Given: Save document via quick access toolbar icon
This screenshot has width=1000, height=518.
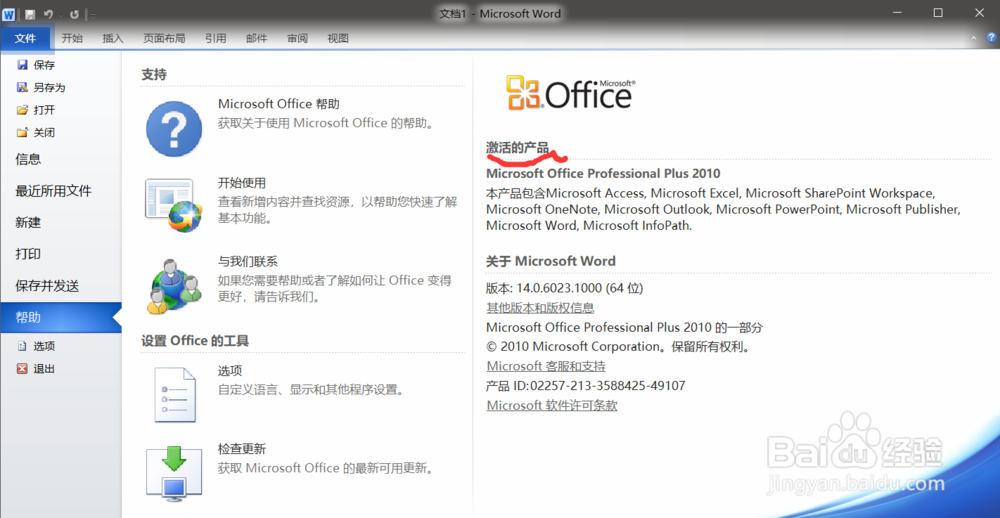Looking at the screenshot, I should point(30,14).
